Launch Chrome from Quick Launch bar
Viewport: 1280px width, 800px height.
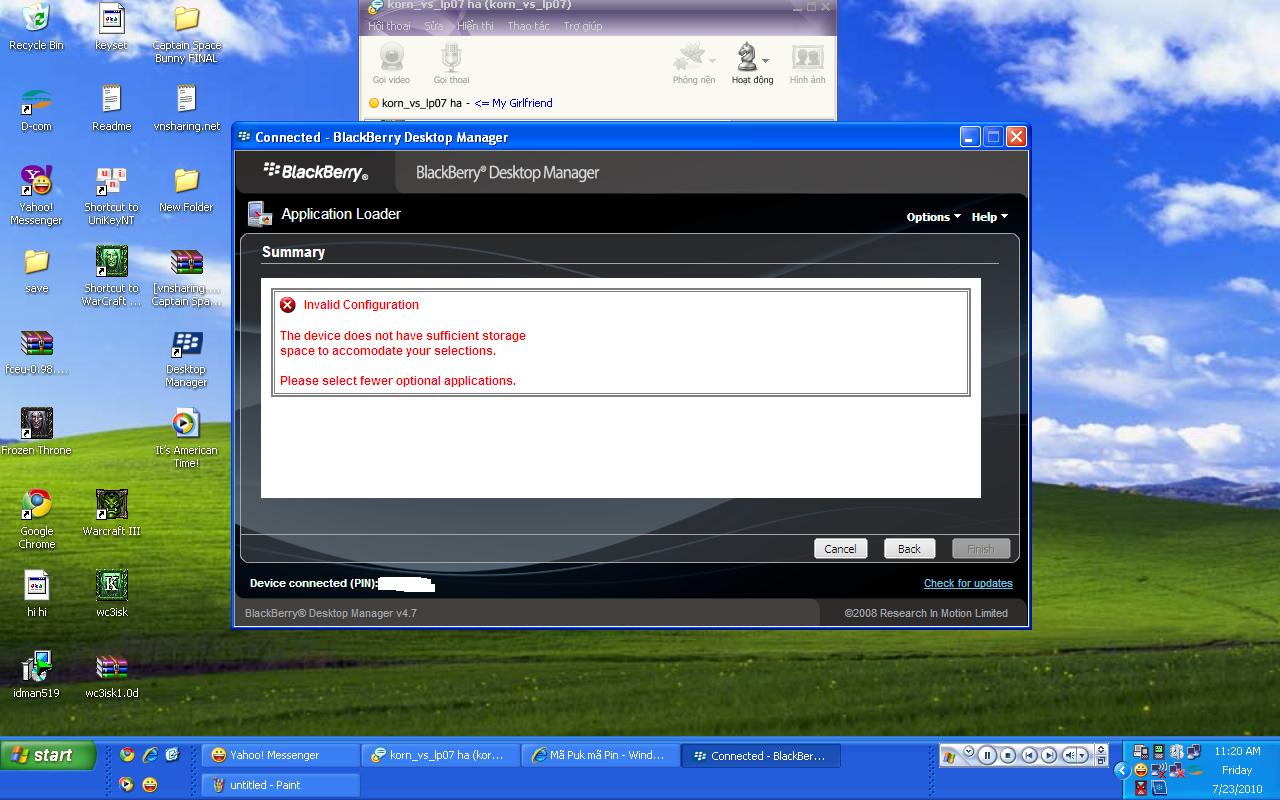click(126, 755)
